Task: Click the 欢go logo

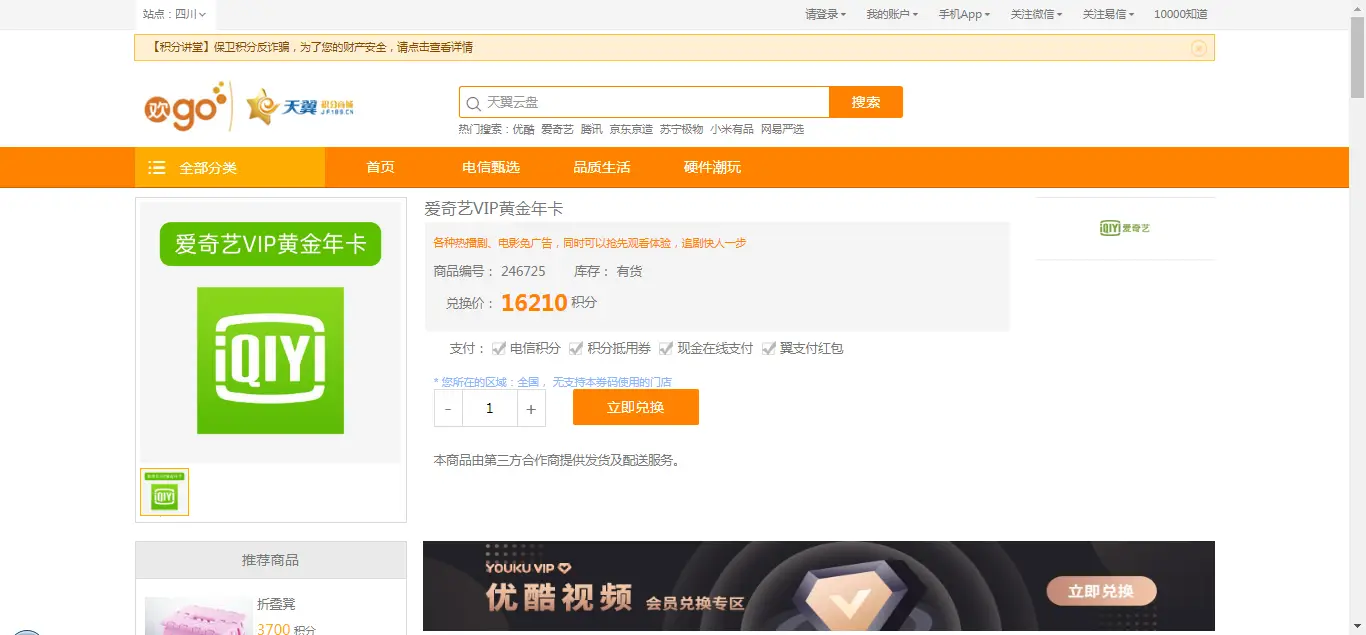Action: click(187, 107)
